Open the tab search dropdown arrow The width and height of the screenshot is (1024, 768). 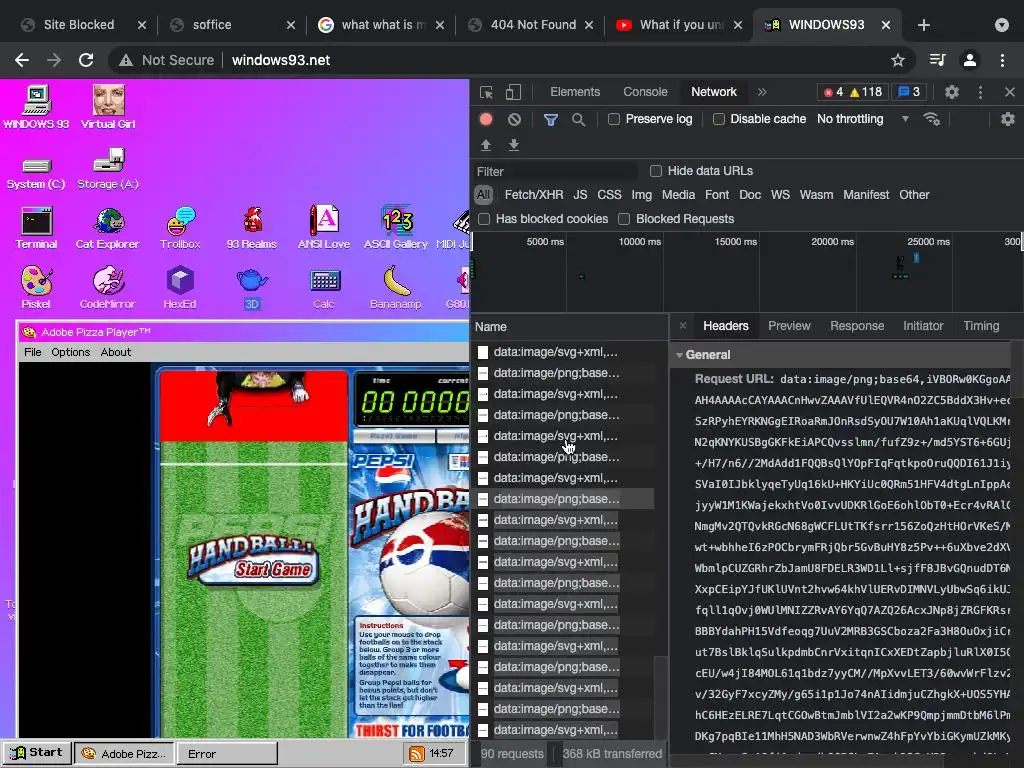(1002, 25)
